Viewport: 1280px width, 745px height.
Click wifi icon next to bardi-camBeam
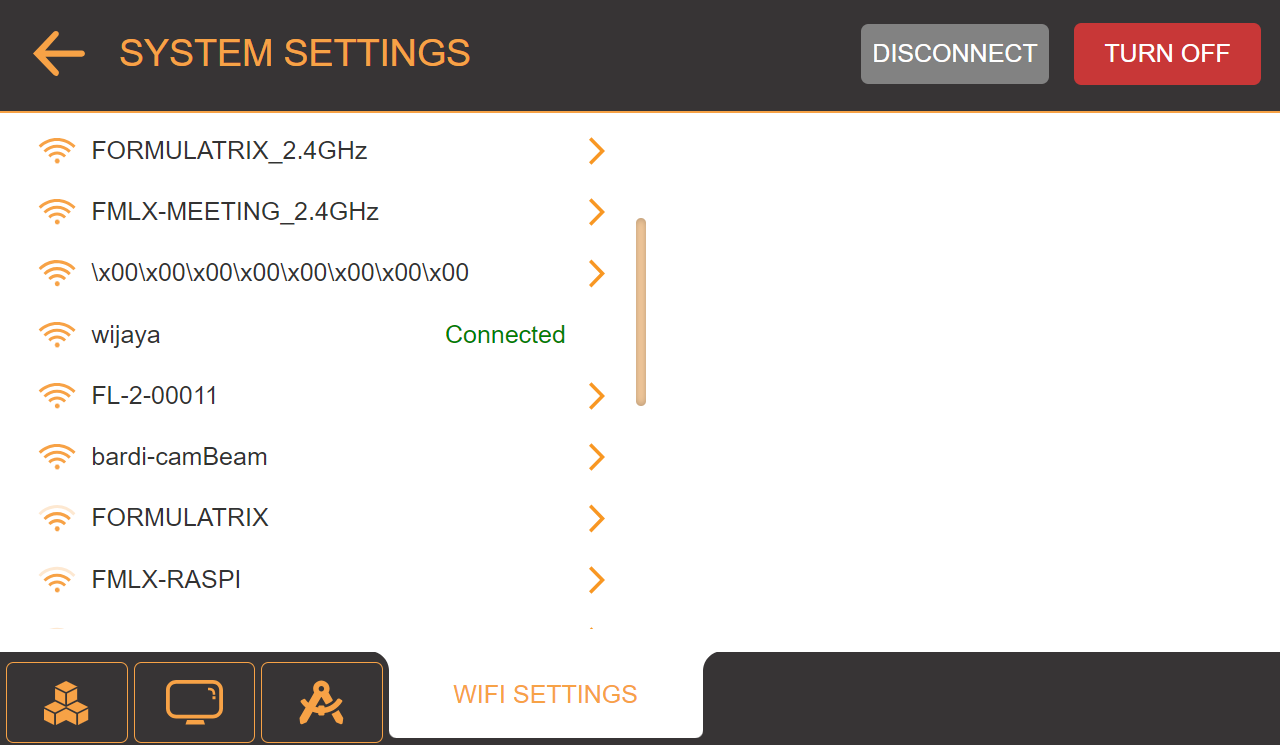[57, 457]
